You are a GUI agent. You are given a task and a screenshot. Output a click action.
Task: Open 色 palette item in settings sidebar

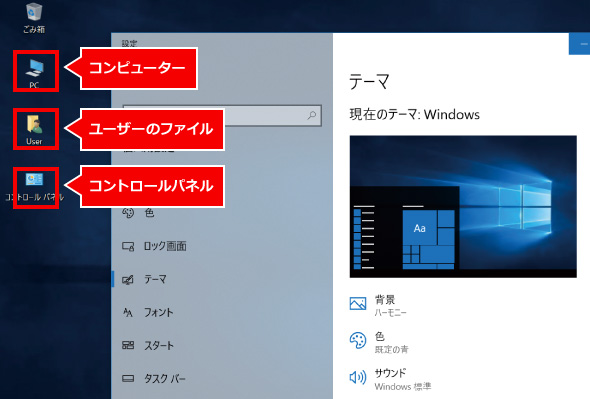[138, 213]
